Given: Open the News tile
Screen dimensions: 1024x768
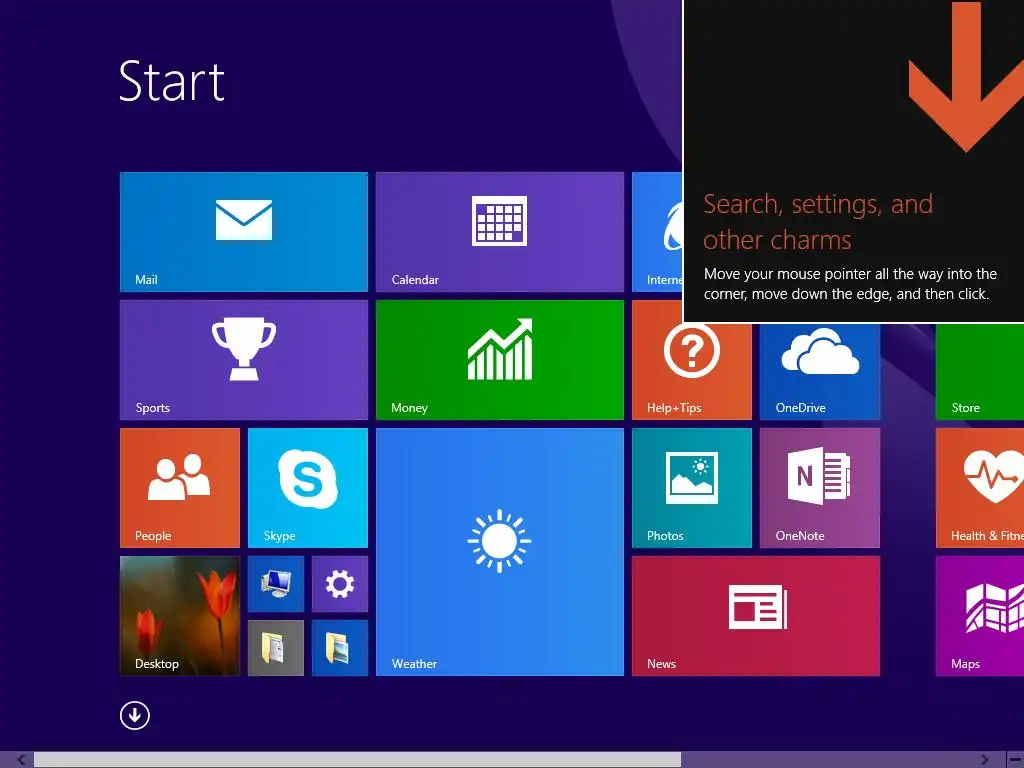Looking at the screenshot, I should pos(756,616).
